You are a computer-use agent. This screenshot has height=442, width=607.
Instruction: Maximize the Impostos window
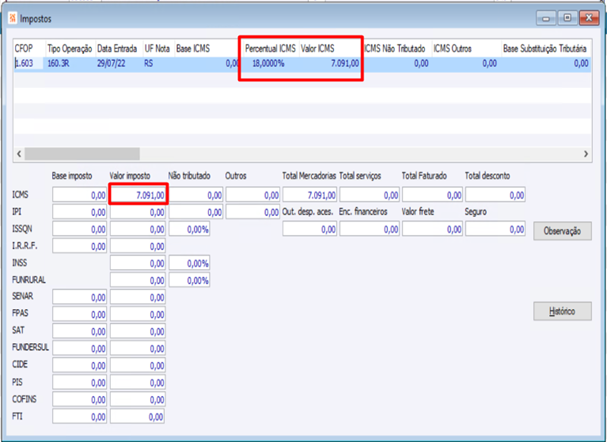(567, 18)
